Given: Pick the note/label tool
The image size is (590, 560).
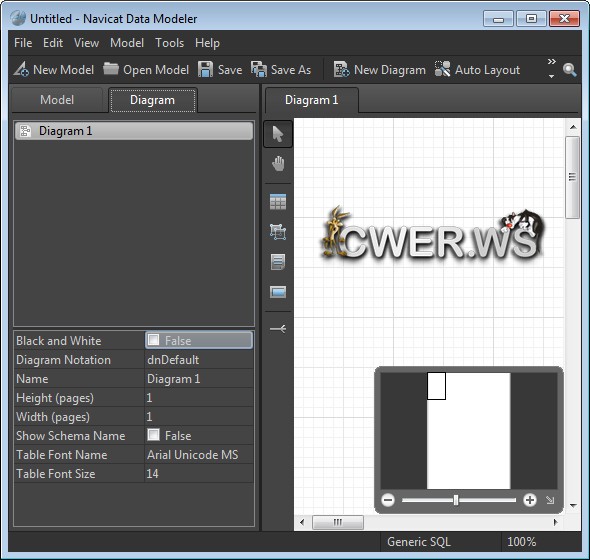Looking at the screenshot, I should [278, 262].
